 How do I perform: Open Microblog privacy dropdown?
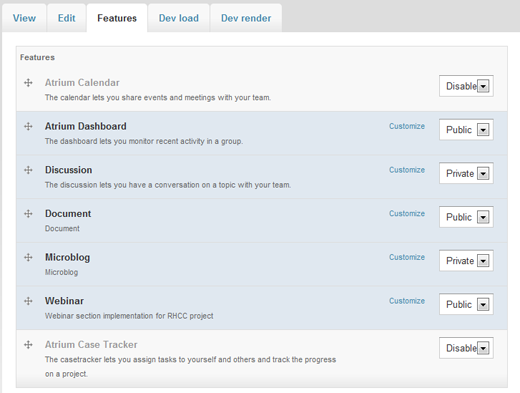click(466, 261)
